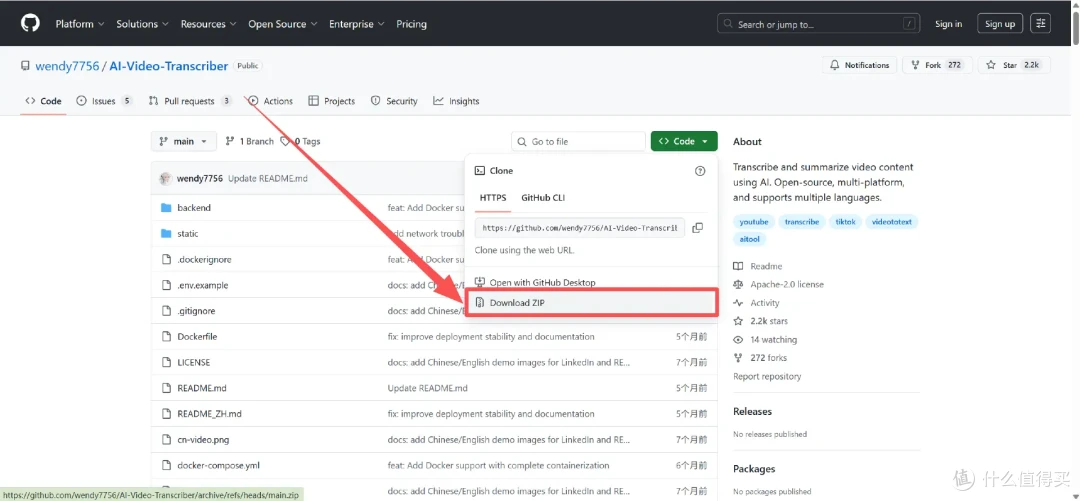Open the Pricing link

point(411,23)
